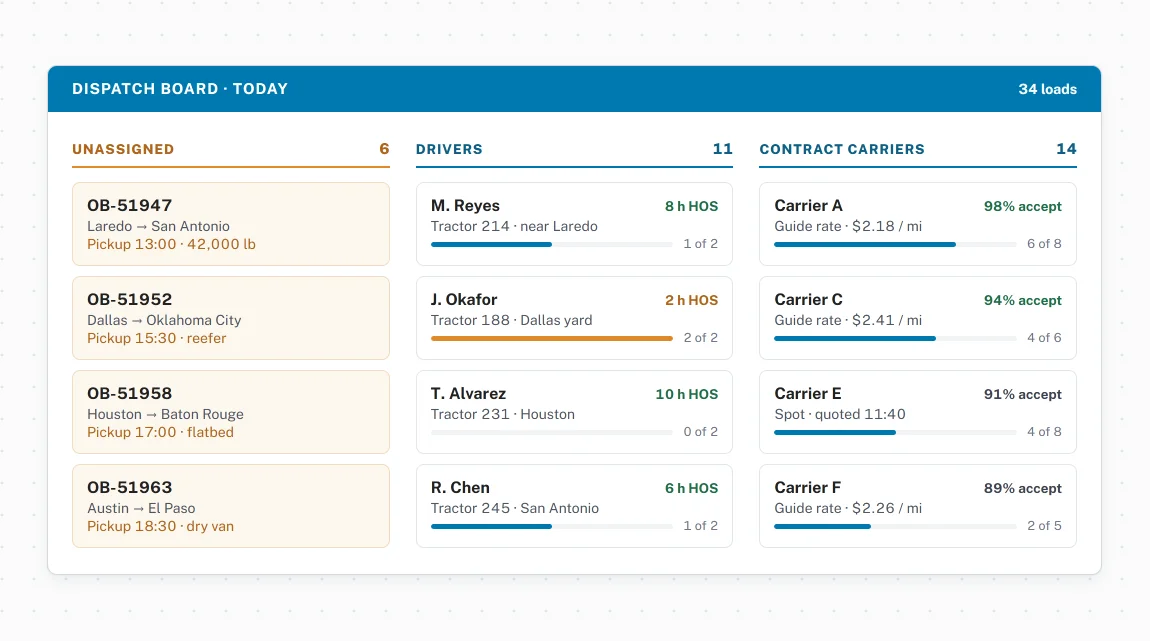Click Guide rate $2.26 / mi

848,508
